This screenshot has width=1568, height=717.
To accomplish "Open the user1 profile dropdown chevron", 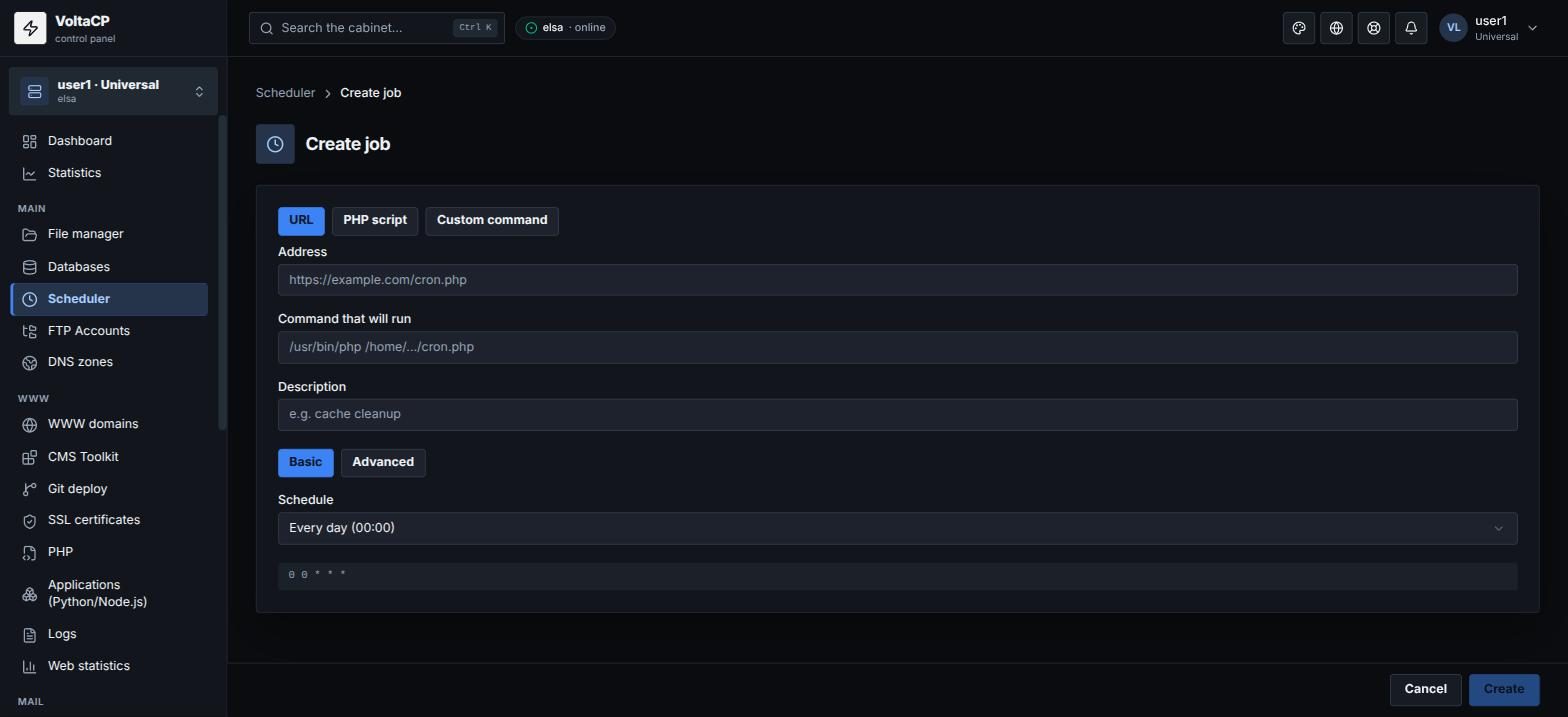I will coord(1532,28).
